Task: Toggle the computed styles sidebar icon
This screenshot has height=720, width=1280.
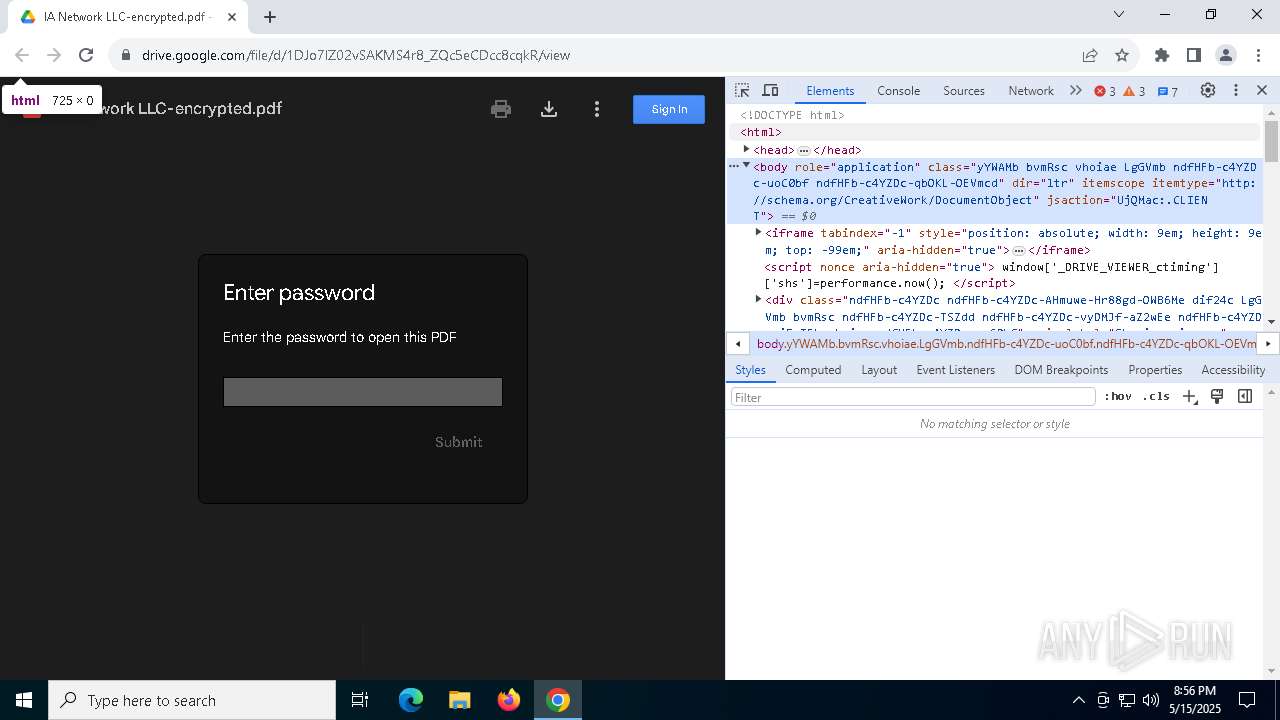Action: pos(1245,397)
